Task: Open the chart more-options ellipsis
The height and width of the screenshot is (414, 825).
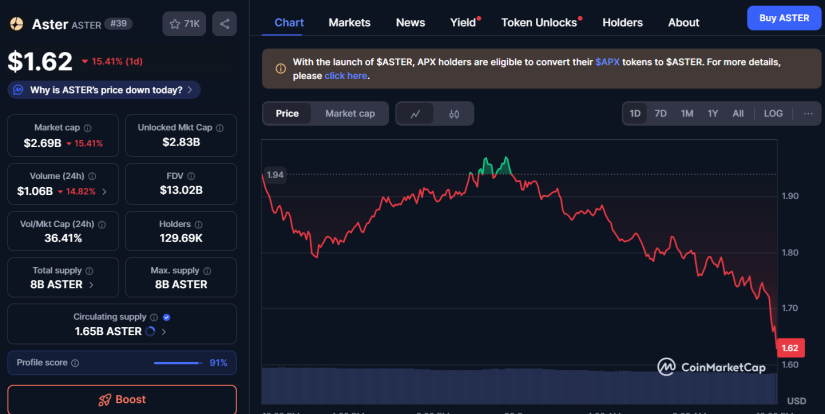Action: tap(808, 114)
